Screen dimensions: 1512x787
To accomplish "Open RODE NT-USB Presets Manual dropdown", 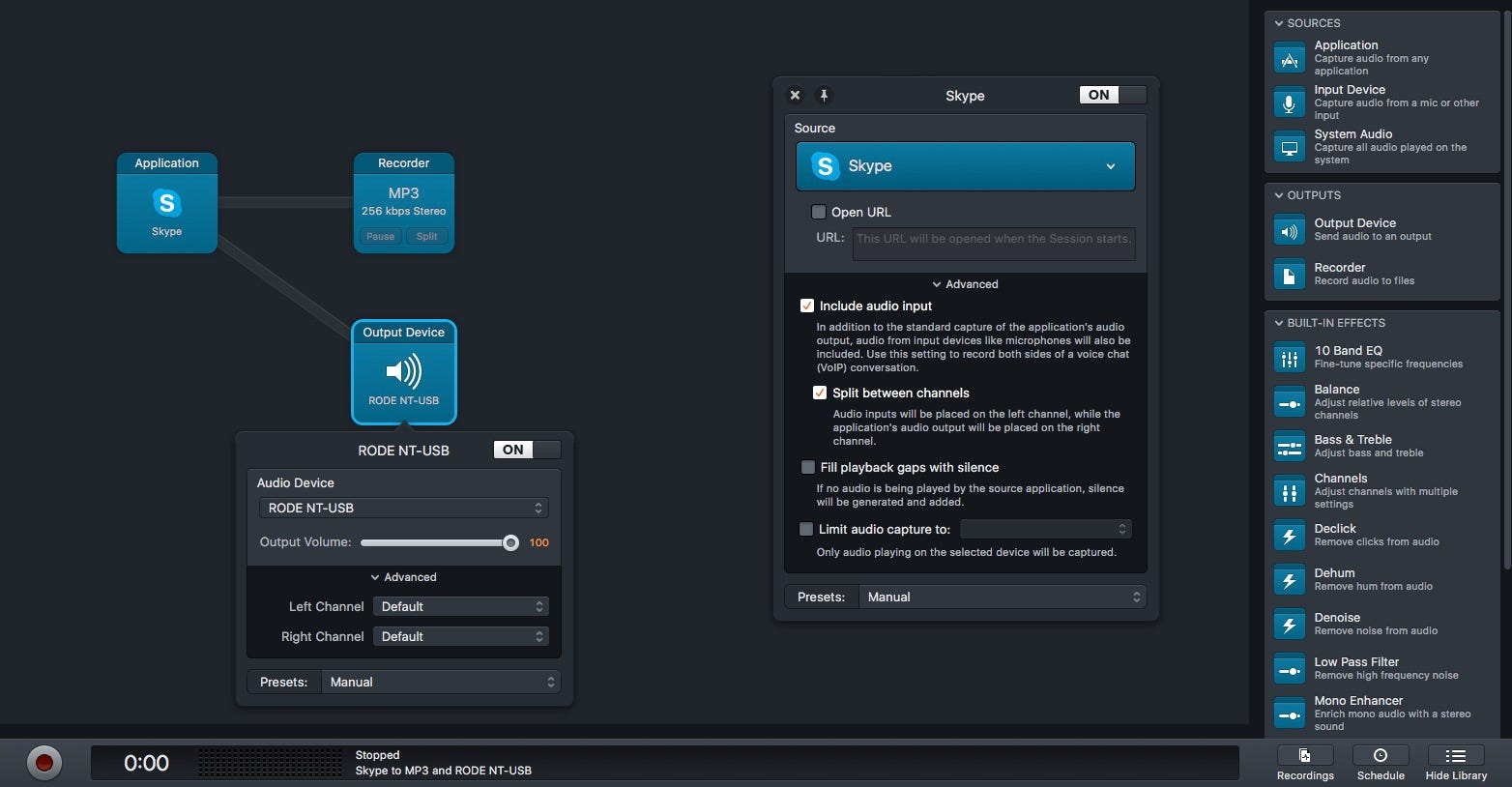I will pos(441,682).
